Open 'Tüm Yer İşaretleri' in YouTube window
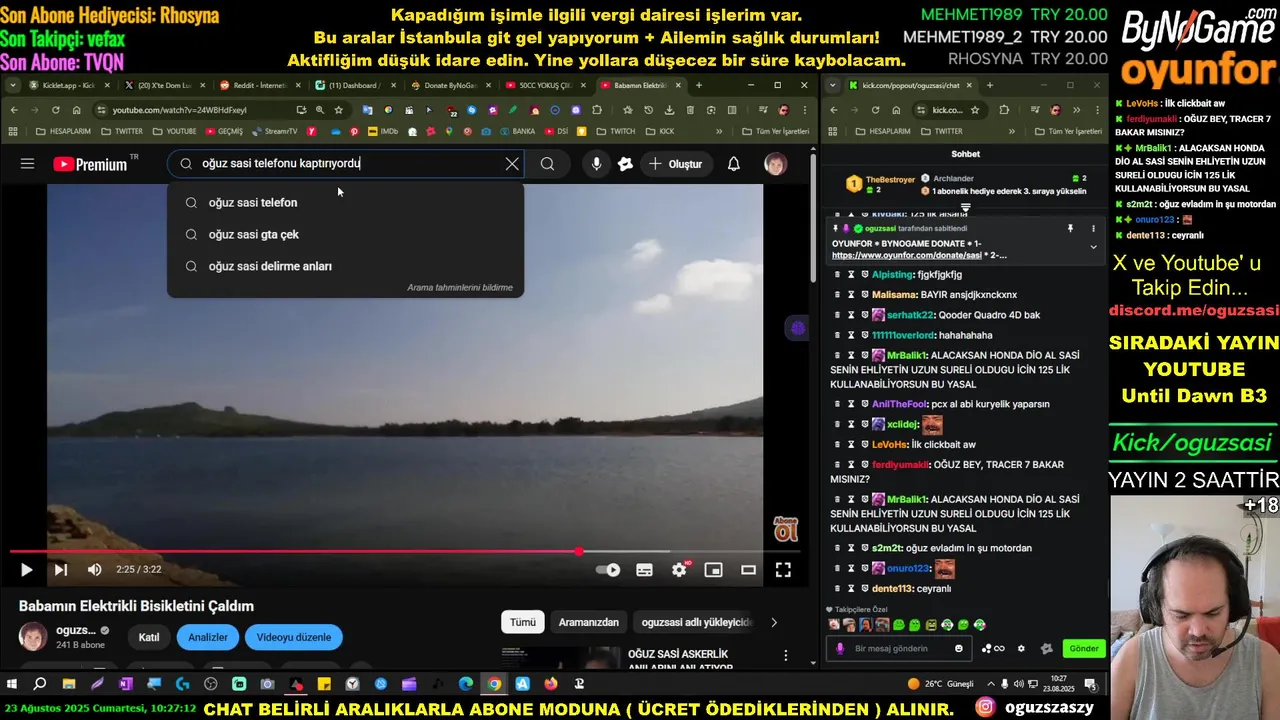 [x=776, y=131]
